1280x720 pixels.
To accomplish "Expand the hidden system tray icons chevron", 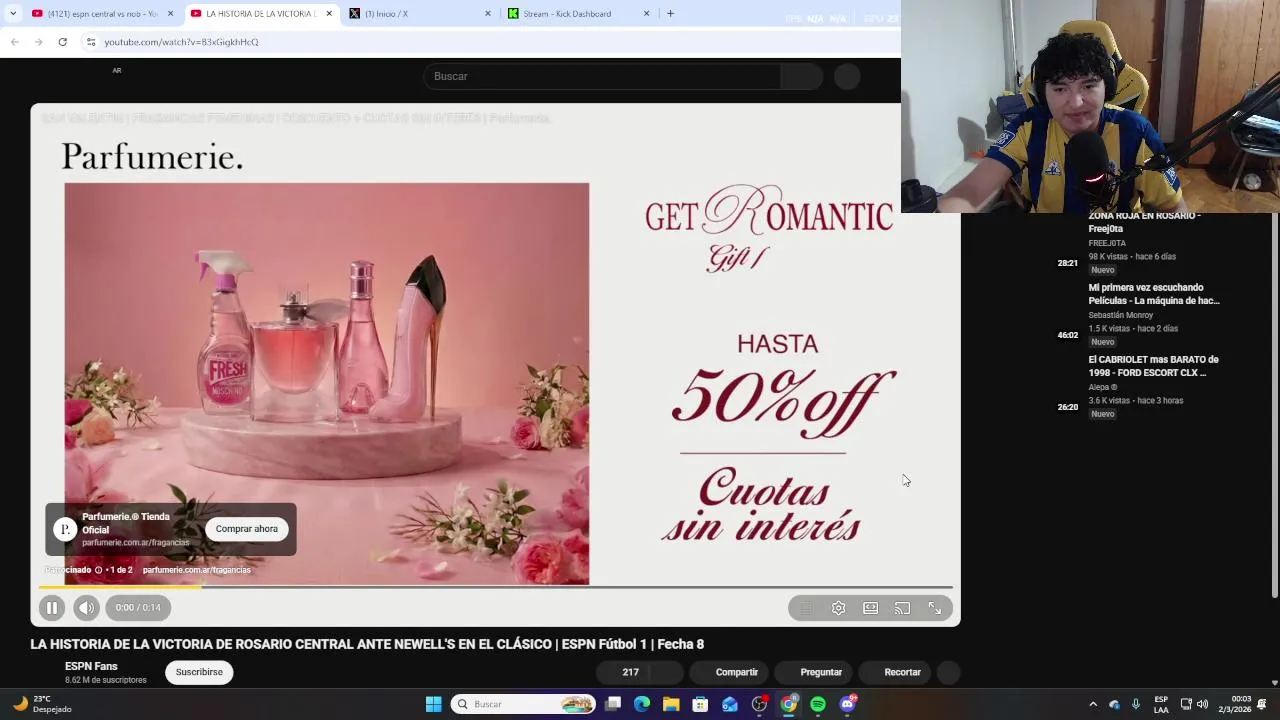I will (x=1093, y=704).
